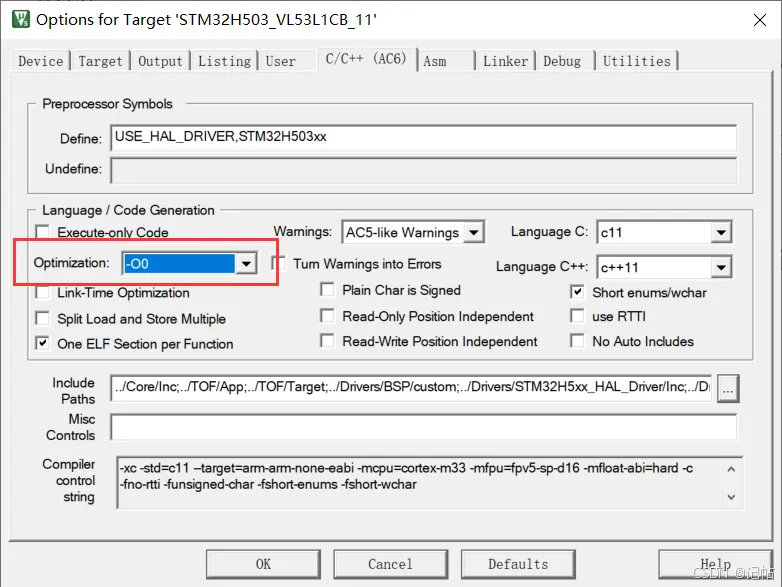
Task: Open the Listing tab
Action: point(224,61)
